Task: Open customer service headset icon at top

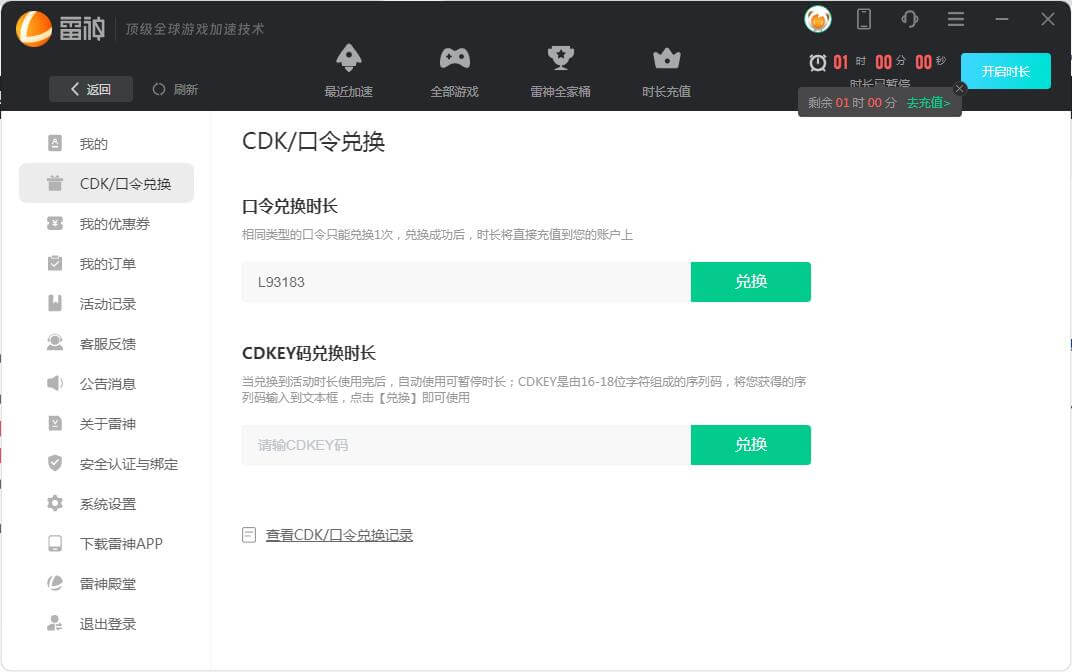Action: [x=909, y=19]
